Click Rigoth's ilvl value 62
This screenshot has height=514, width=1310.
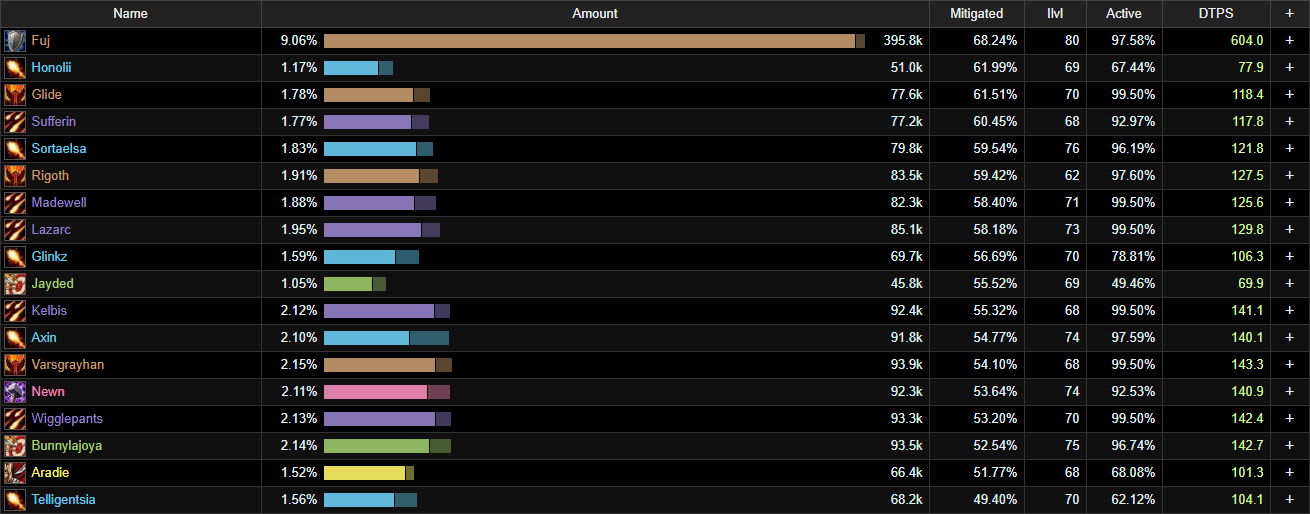click(x=1071, y=176)
